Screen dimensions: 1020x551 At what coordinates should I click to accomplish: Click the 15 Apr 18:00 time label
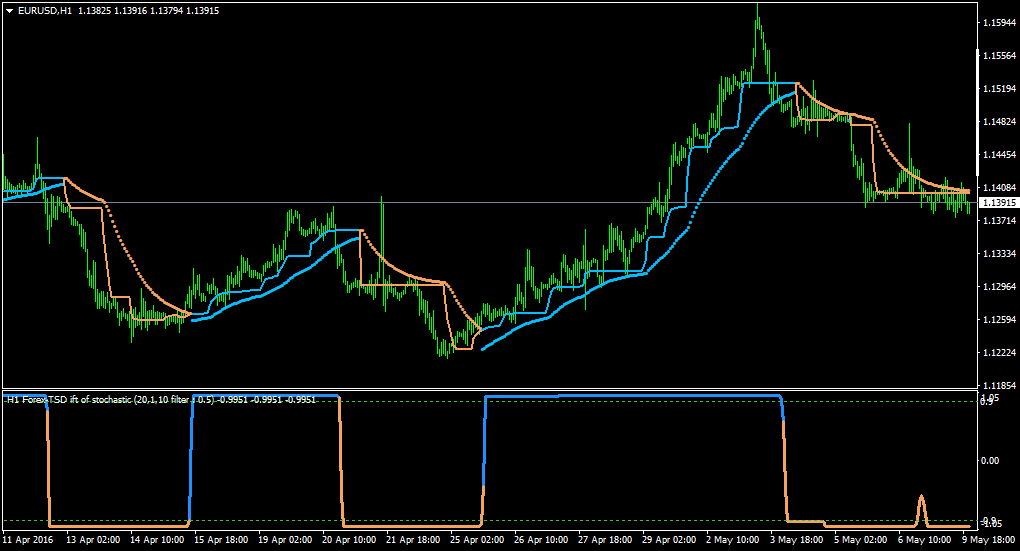[221, 539]
